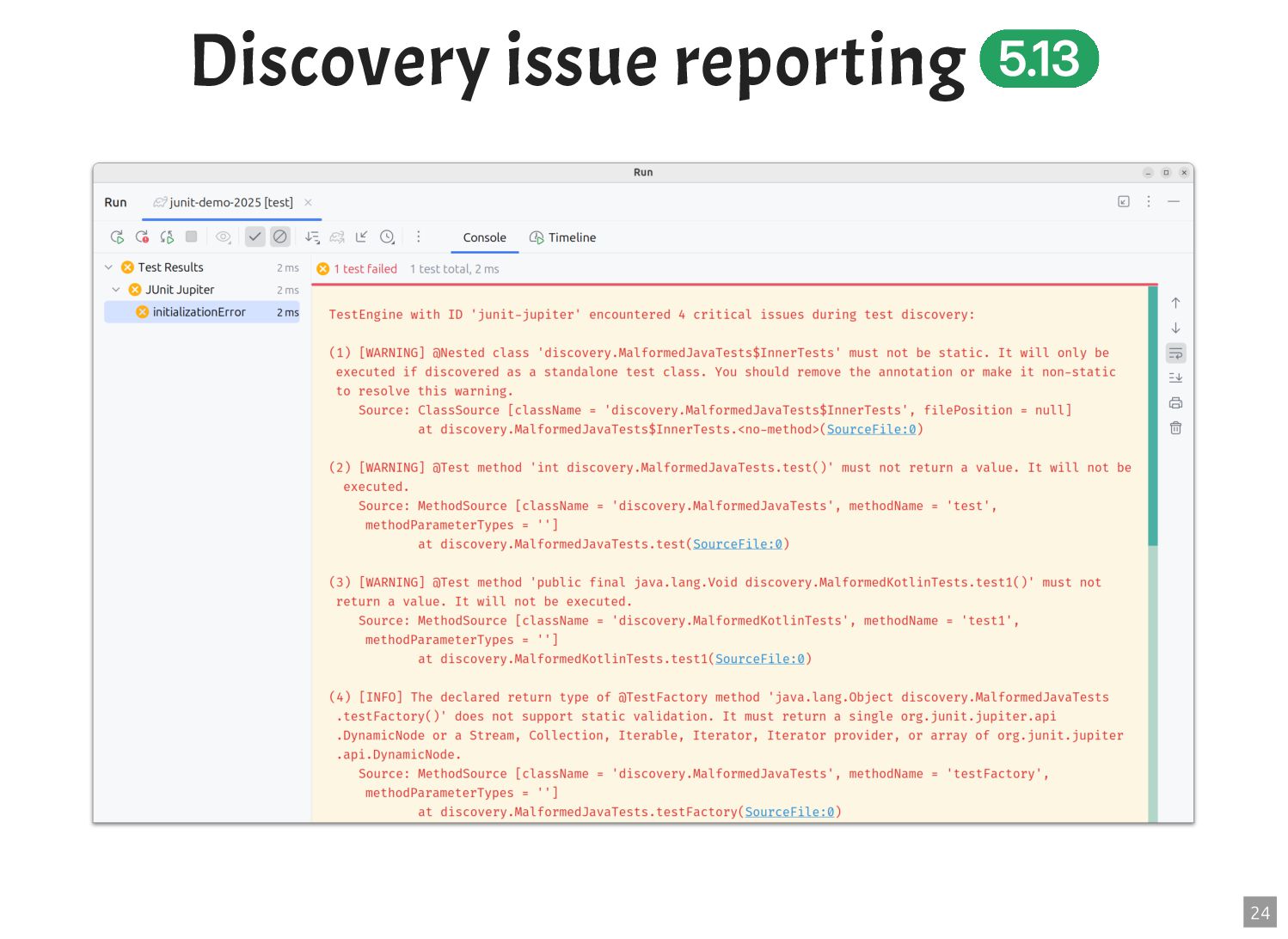Toggle Show Ignored tests filter
Viewport: 1288px width, 939px height.
pos(280,236)
